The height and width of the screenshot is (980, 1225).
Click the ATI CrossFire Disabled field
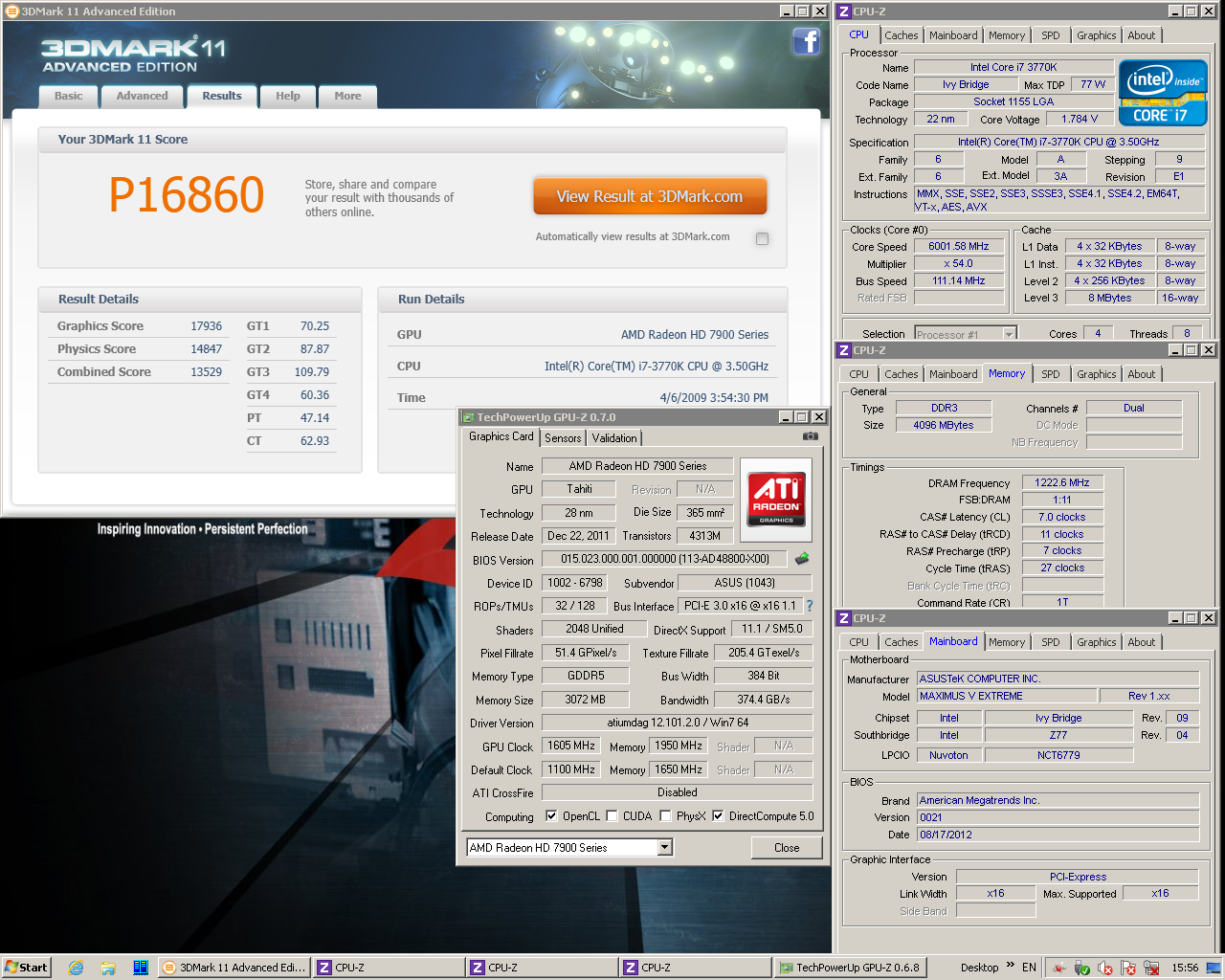point(677,792)
